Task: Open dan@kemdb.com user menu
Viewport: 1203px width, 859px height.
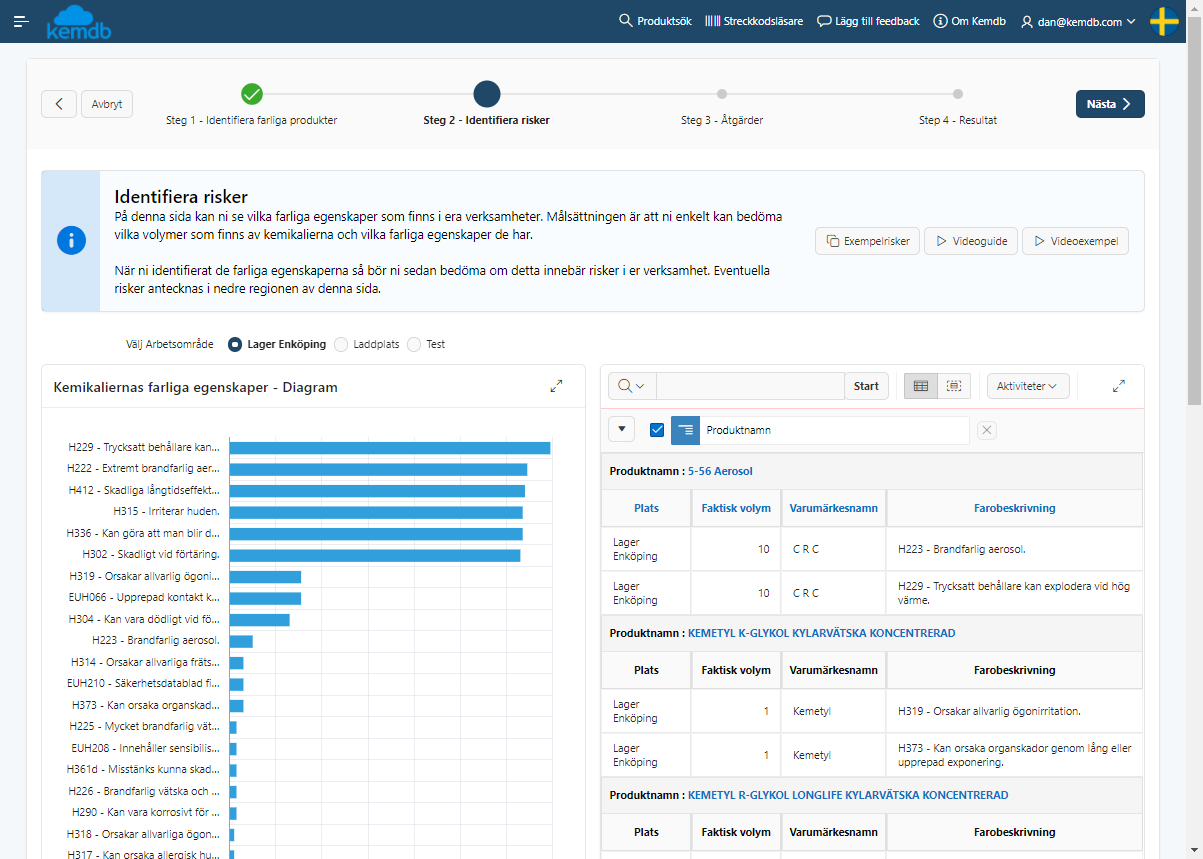Action: coord(1078,21)
